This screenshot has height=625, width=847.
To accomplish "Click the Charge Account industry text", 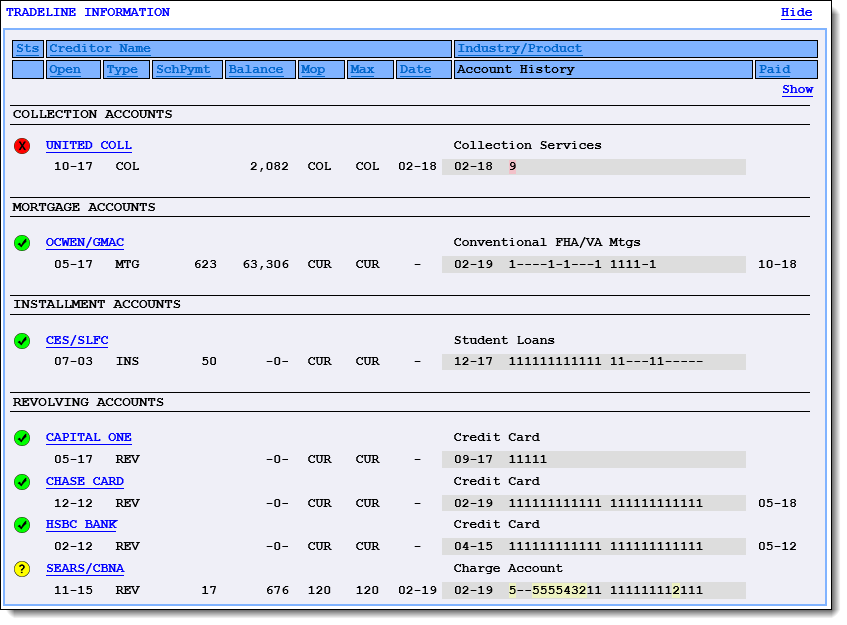I will [x=508, y=568].
